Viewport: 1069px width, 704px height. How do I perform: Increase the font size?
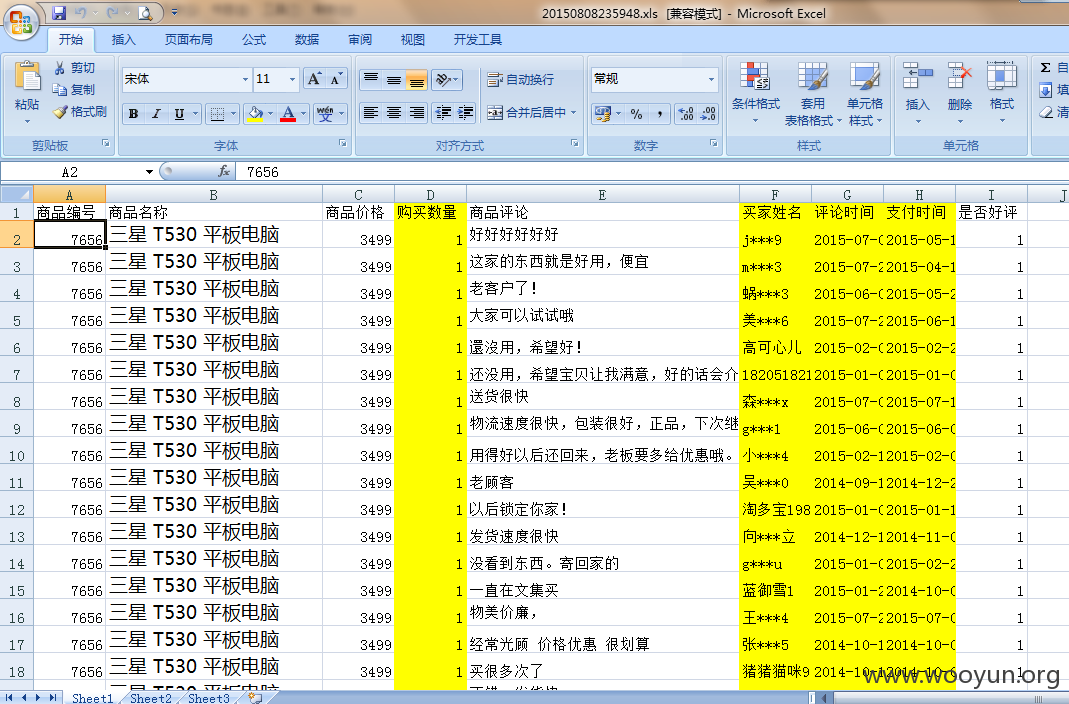click(314, 79)
